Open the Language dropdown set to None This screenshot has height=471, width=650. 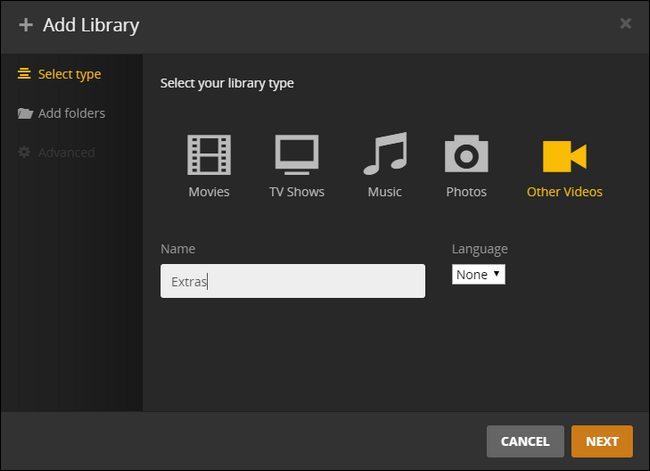click(x=478, y=274)
